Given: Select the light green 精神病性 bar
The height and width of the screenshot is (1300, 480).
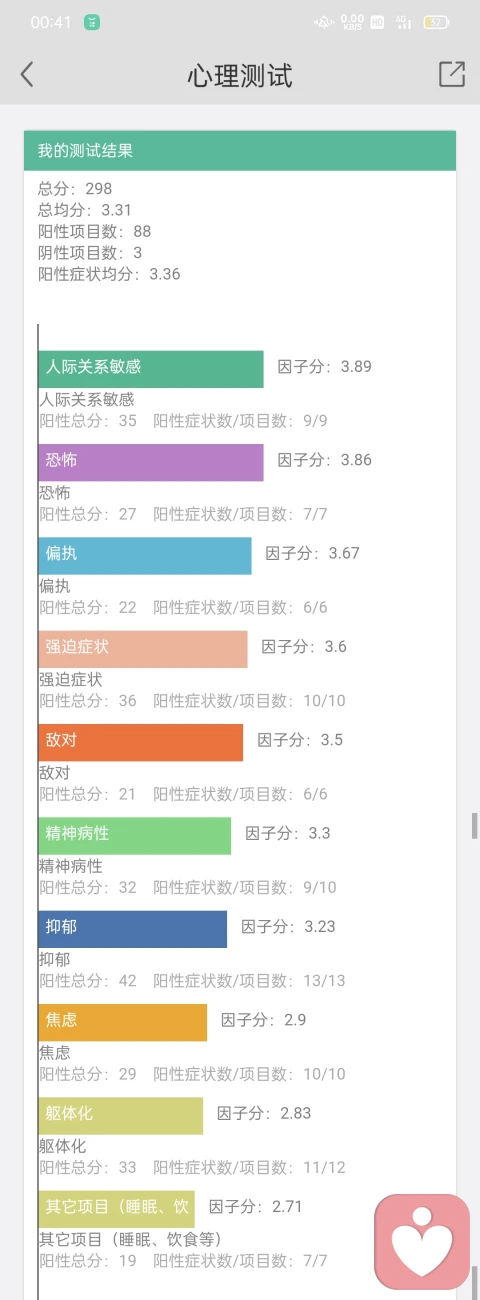Looking at the screenshot, I should [135, 835].
